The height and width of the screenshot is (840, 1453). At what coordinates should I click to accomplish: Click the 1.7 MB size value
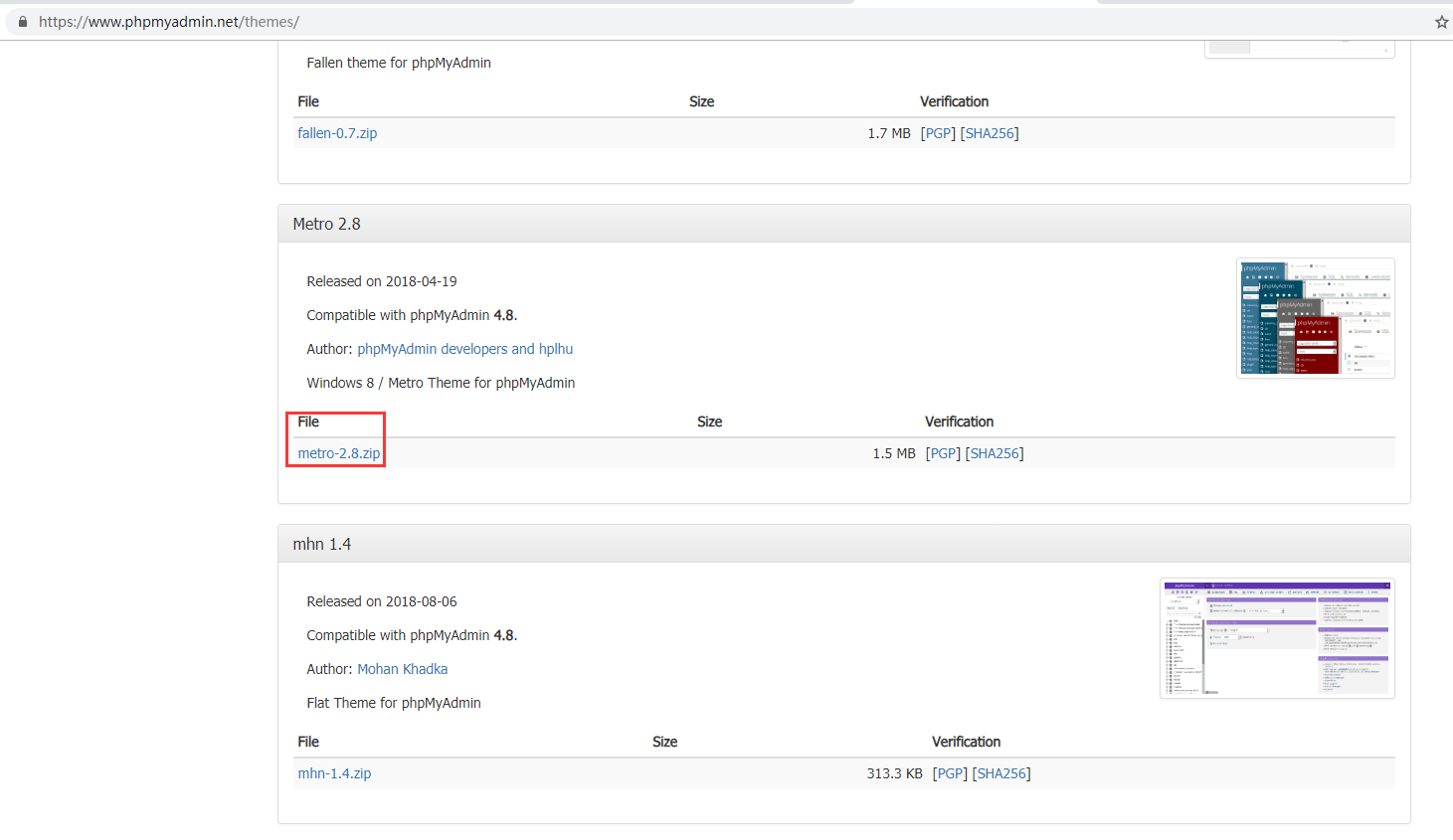point(889,133)
